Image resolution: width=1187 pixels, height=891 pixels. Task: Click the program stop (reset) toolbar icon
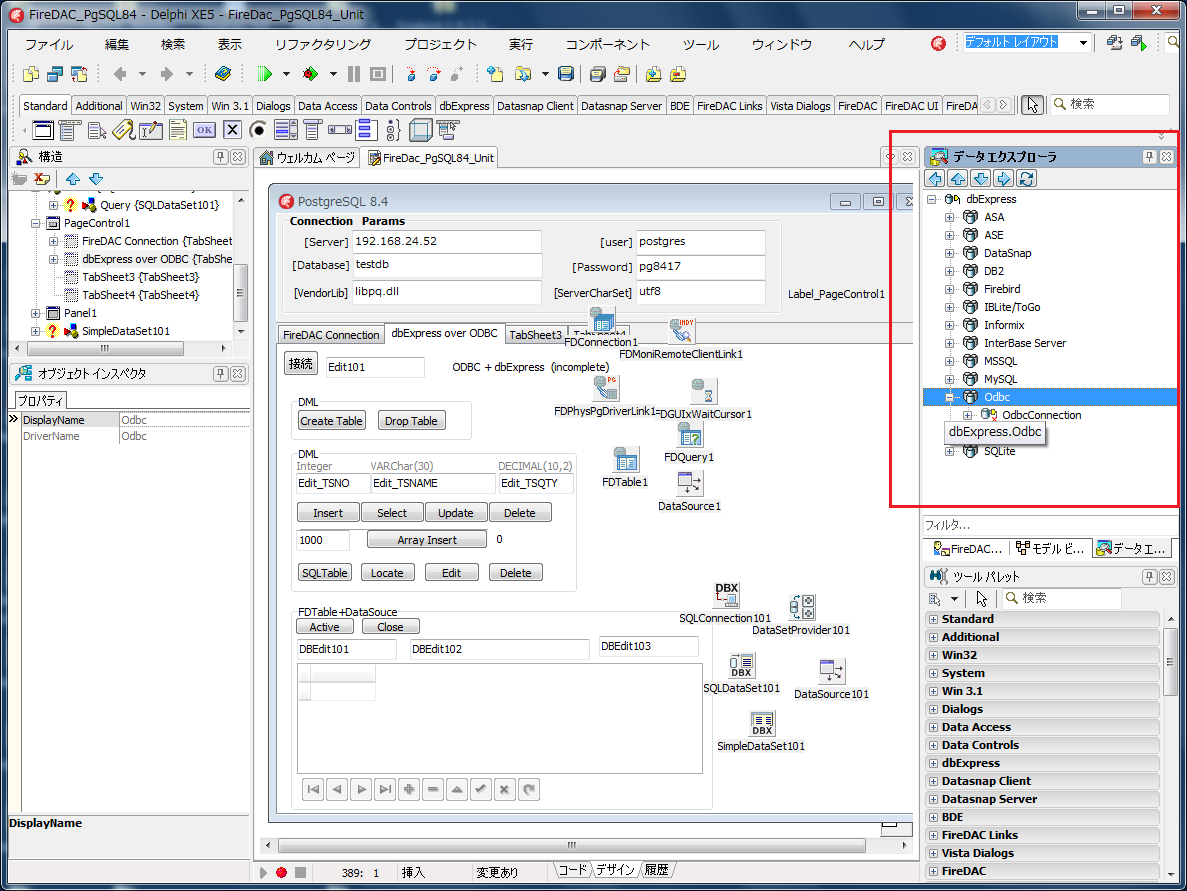click(378, 74)
